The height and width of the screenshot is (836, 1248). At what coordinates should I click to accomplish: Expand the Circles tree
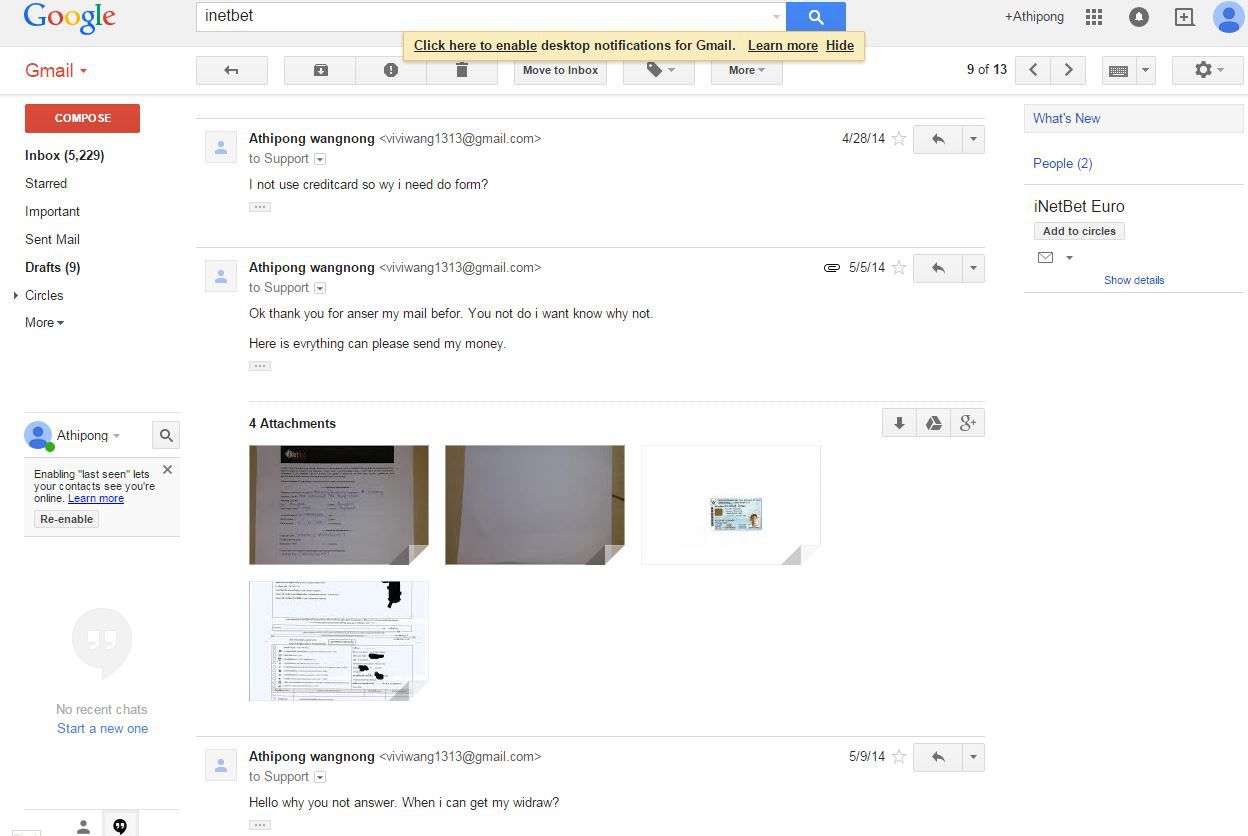click(x=16, y=296)
